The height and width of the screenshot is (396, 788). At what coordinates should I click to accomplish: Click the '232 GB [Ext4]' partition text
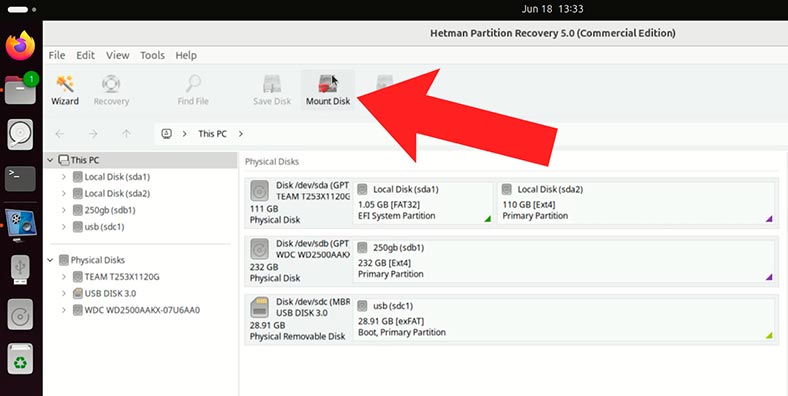coord(384,263)
